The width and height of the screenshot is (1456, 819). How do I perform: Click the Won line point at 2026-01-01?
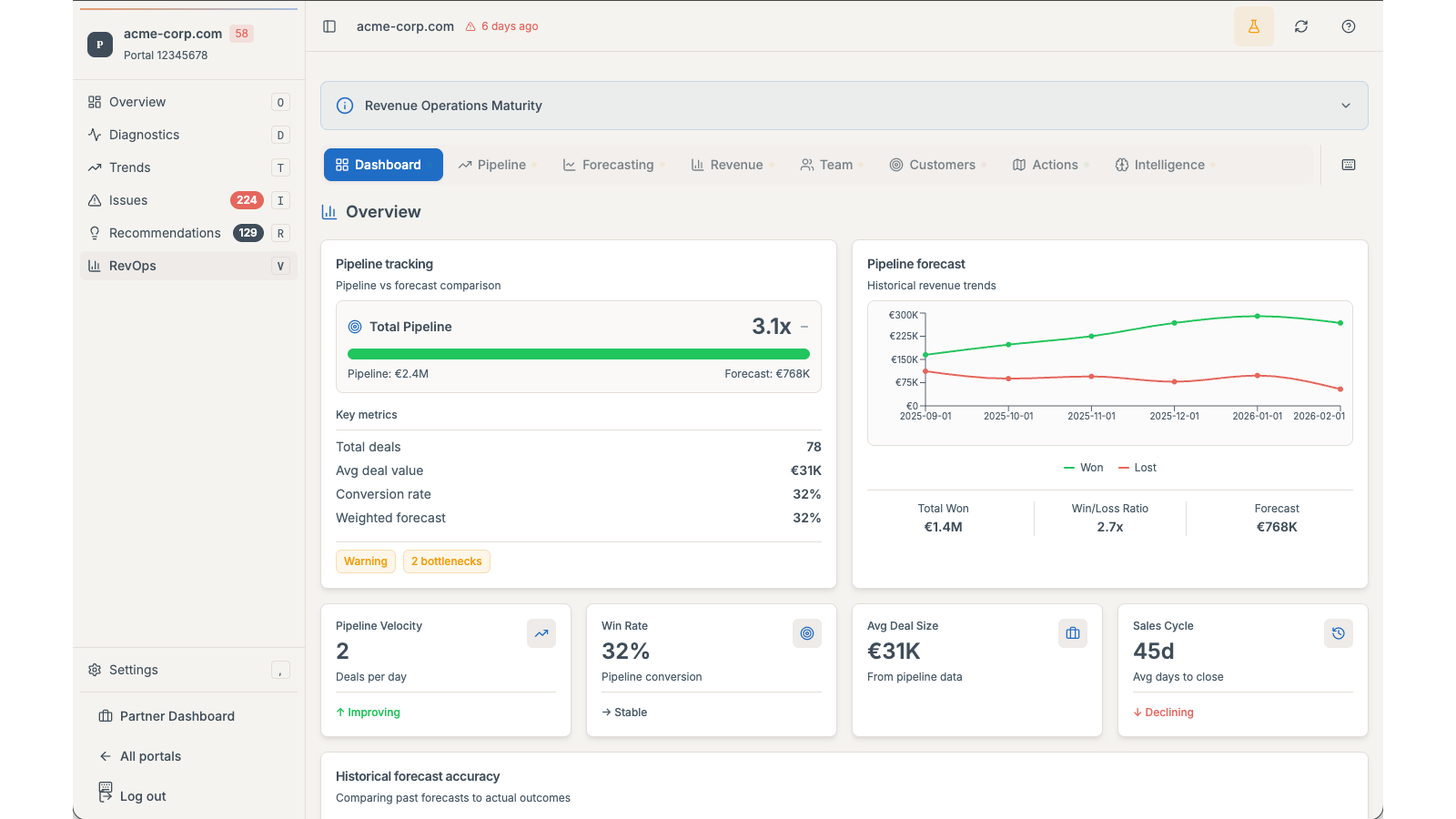click(1258, 316)
